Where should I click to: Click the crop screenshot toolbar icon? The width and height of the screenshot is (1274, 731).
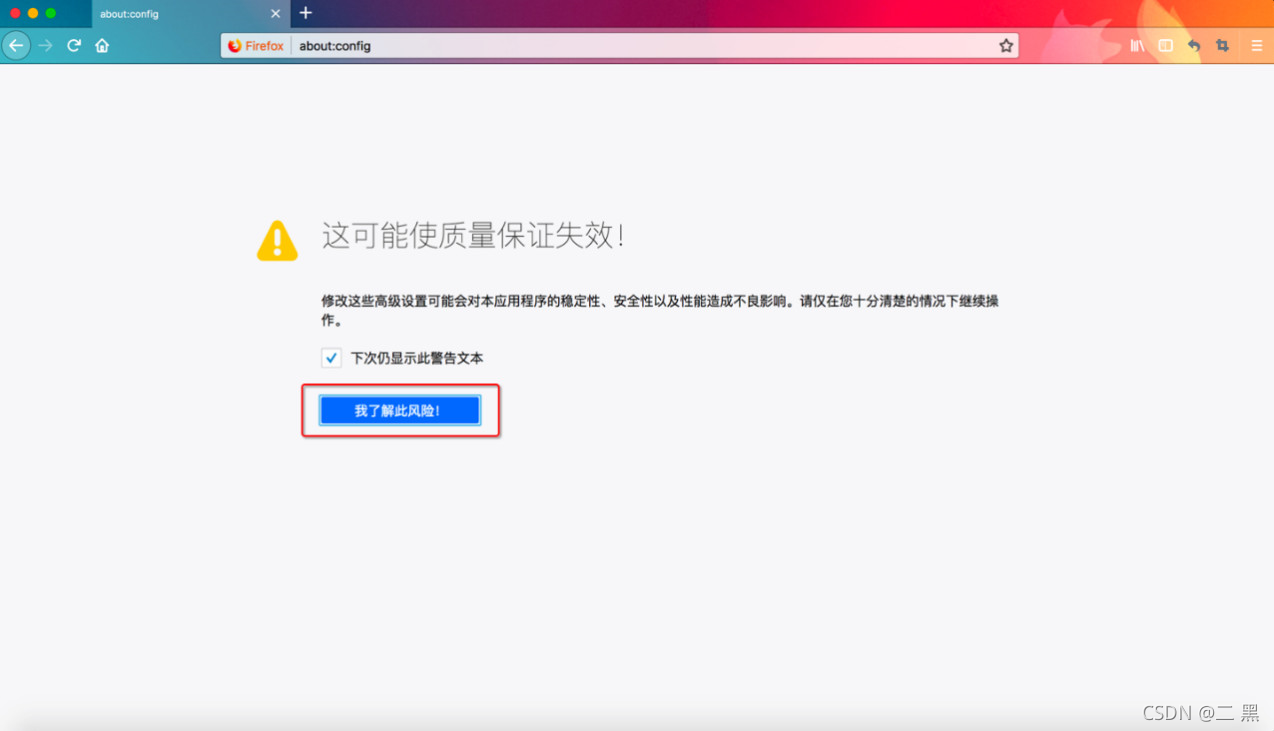[1222, 46]
